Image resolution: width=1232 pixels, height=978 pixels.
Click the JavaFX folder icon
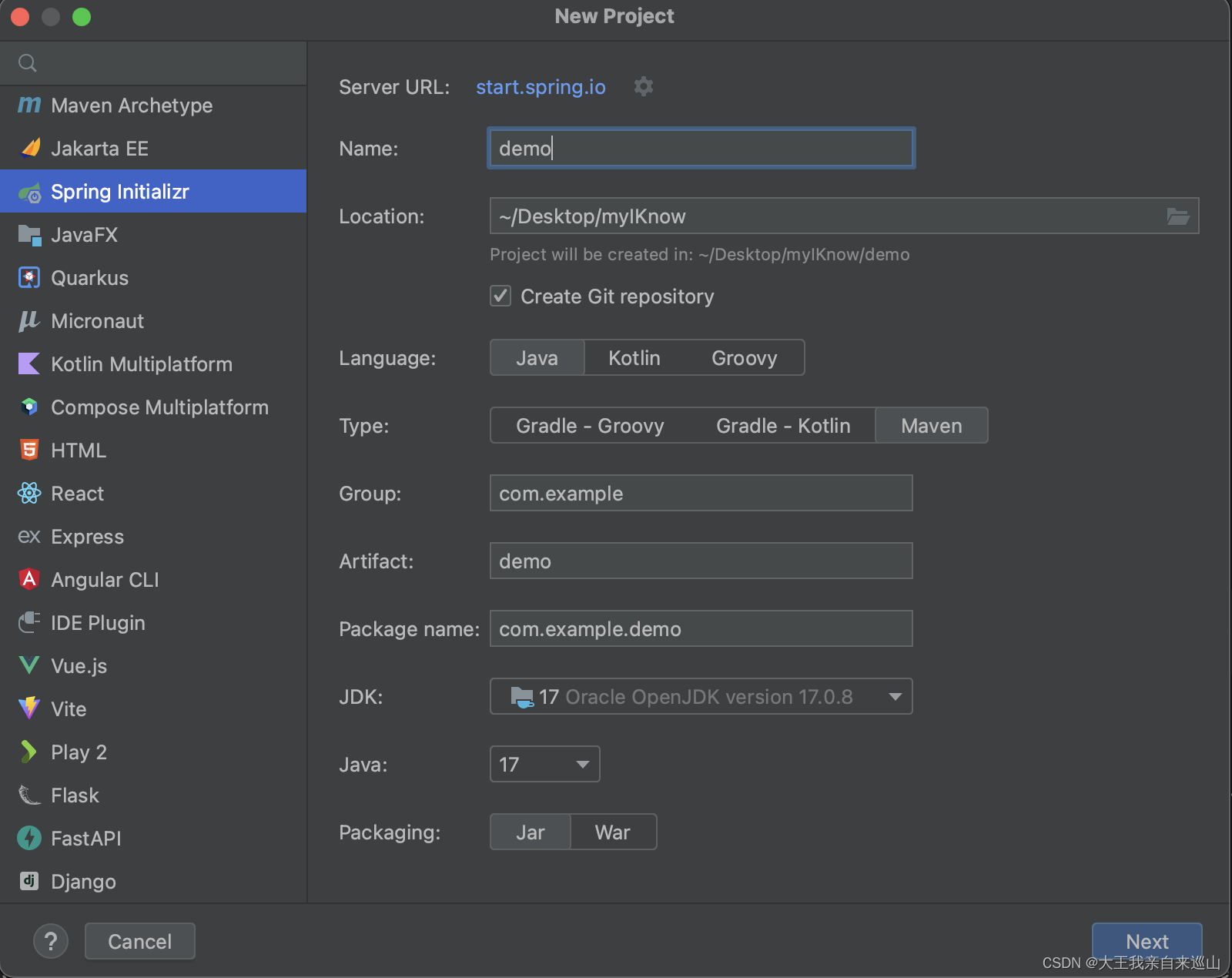click(29, 235)
